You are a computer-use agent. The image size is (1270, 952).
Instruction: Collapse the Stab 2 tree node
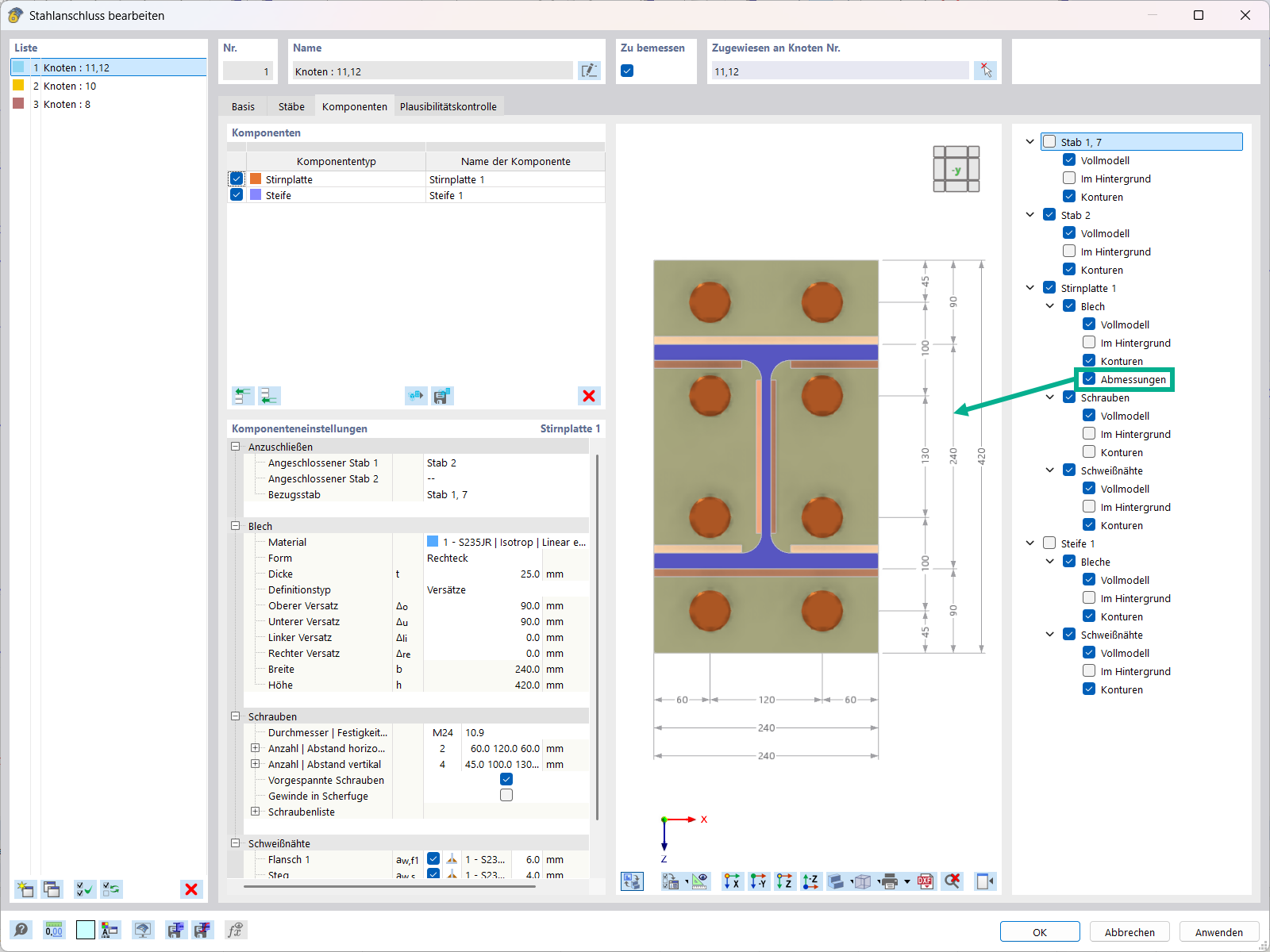1029,214
